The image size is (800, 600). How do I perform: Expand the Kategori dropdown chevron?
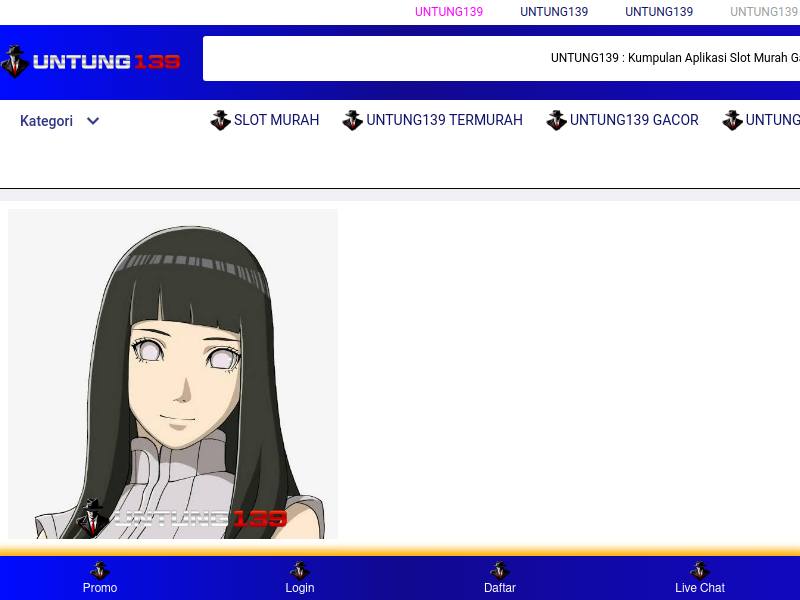(x=93, y=121)
